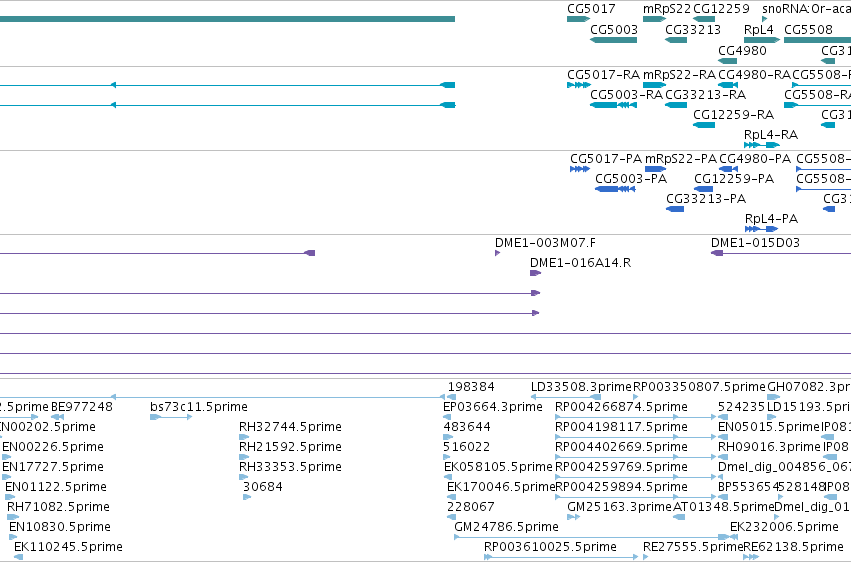Select the RP004198117.5prime EST
Image resolution: width=851 pixels, height=562 pixels.
pyautogui.click(x=636, y=437)
